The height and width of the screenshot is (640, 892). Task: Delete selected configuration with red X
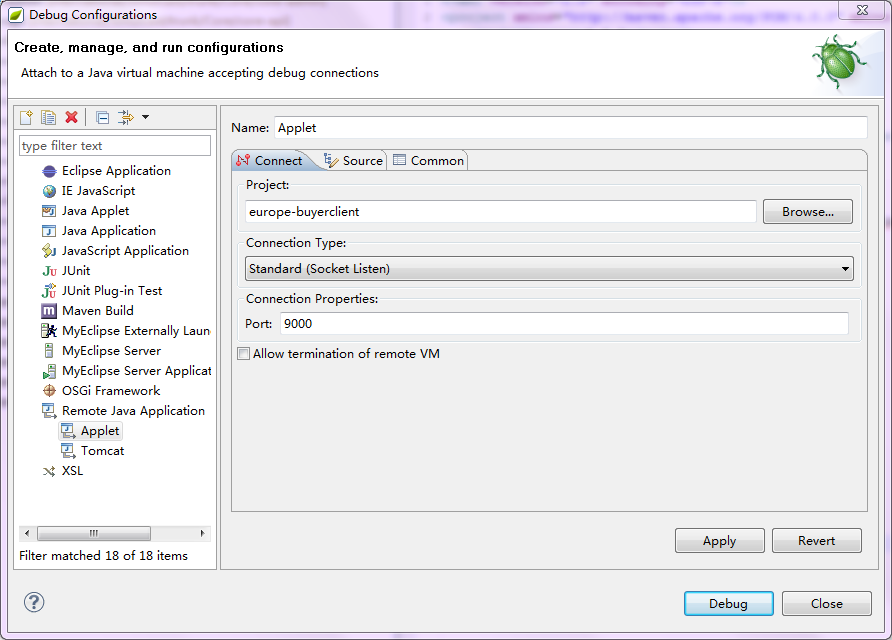(x=71, y=117)
